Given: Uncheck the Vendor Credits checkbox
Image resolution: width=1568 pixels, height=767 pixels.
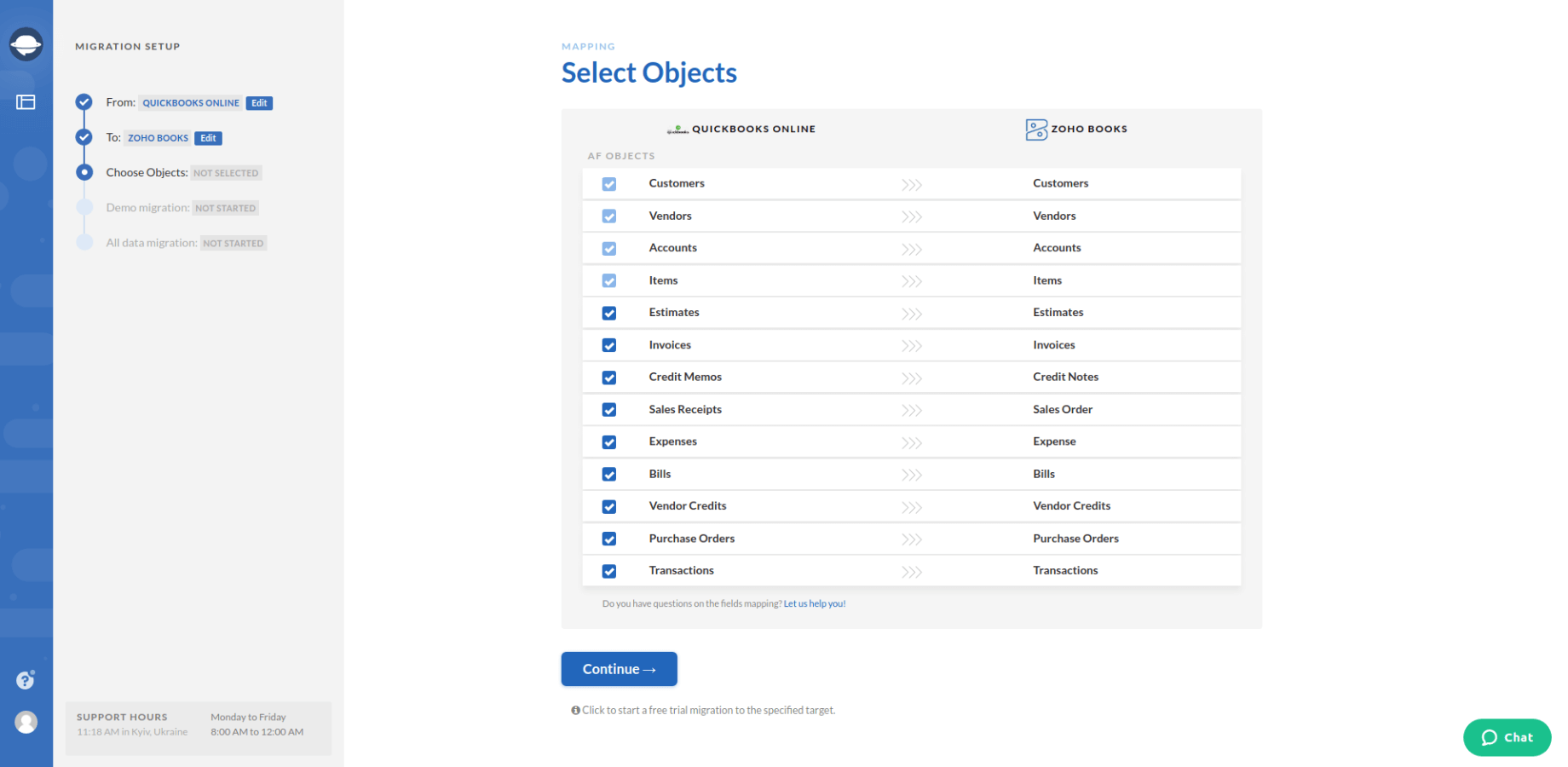Looking at the screenshot, I should pos(609,506).
